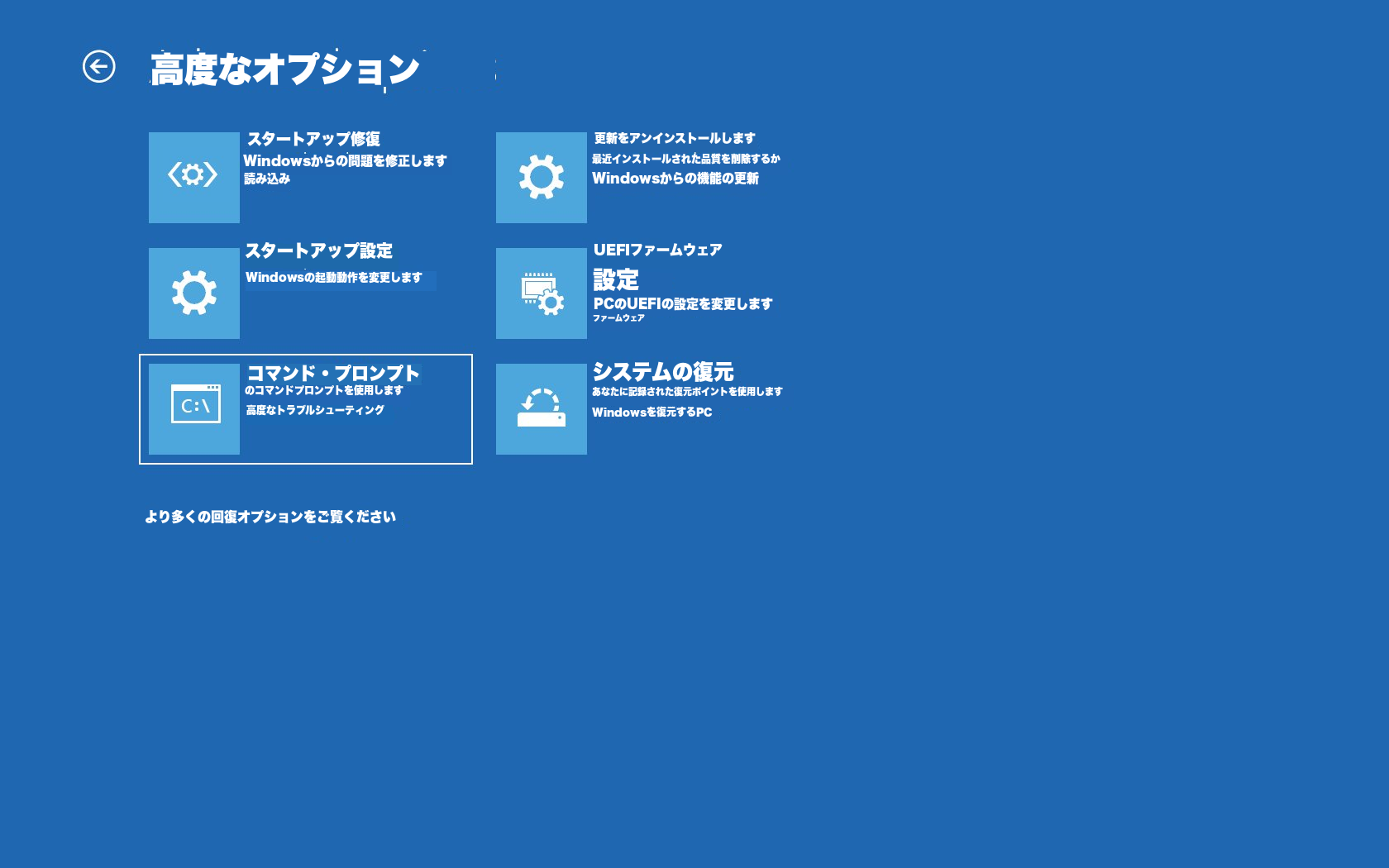The height and width of the screenshot is (868, 1389).
Task: Select the スタートアップ修復 title
Action: (313, 139)
